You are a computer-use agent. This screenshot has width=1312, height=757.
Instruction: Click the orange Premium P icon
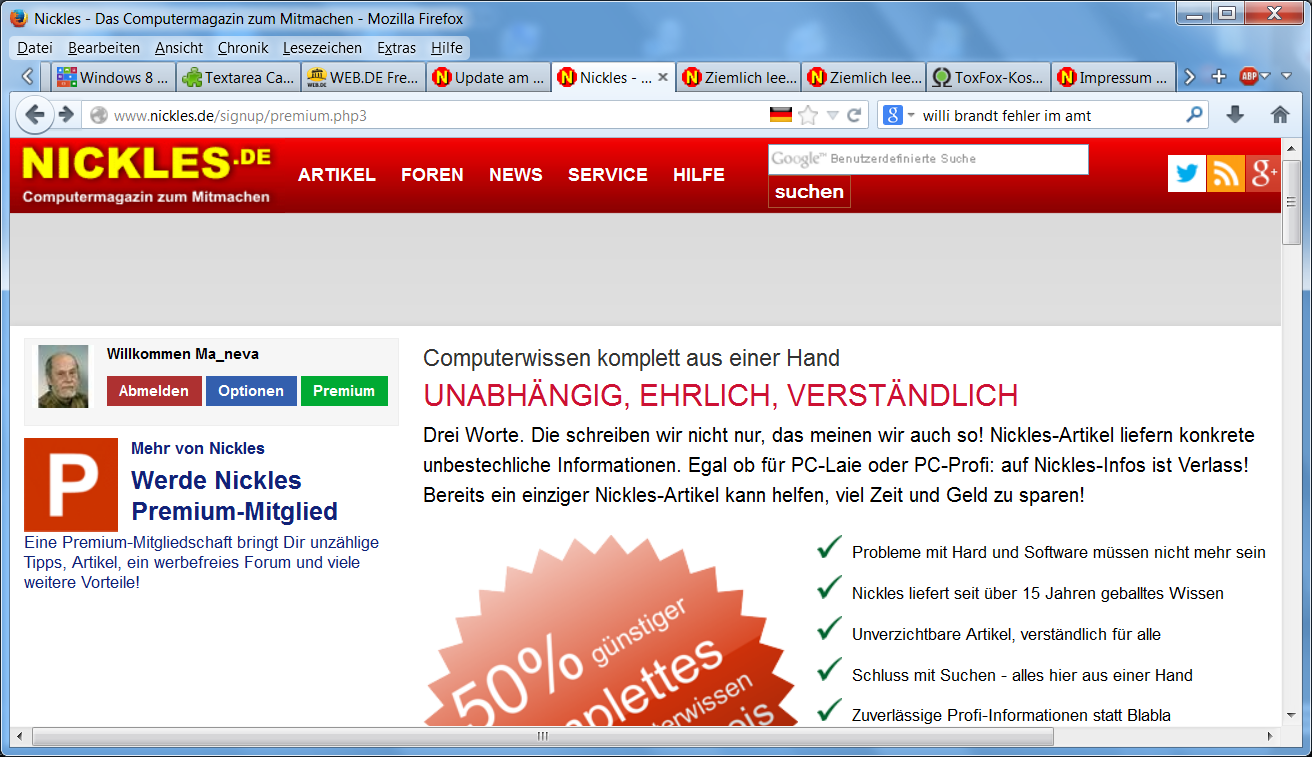point(71,485)
